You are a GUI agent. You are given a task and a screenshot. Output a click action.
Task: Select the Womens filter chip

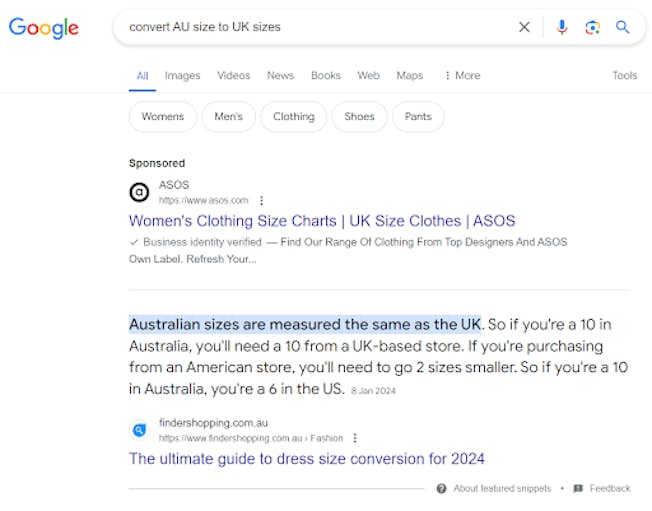tap(162, 116)
